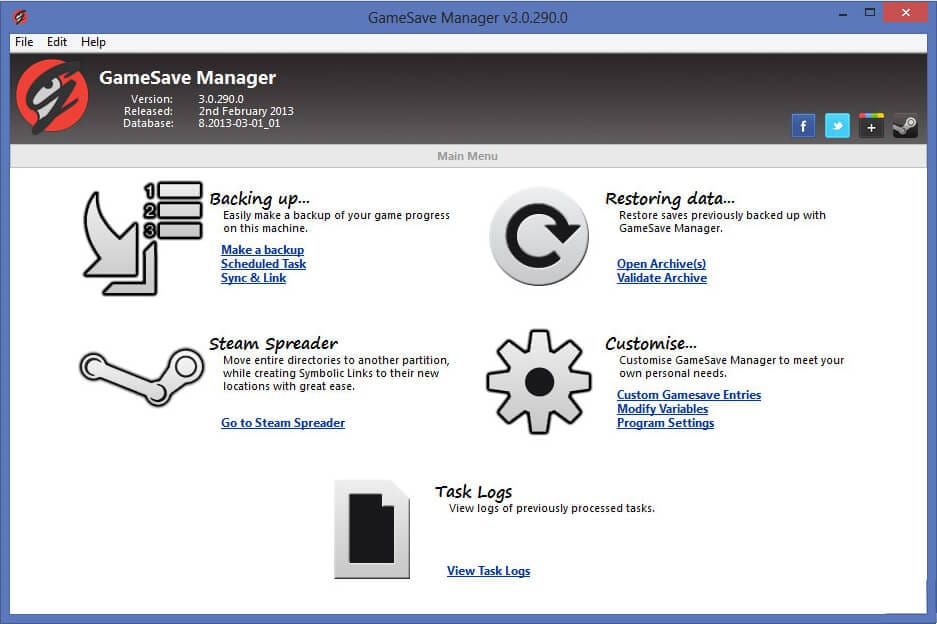This screenshot has width=937, height=624.
Task: Select the GameSave Manager logo badge
Action: [x=52, y=97]
